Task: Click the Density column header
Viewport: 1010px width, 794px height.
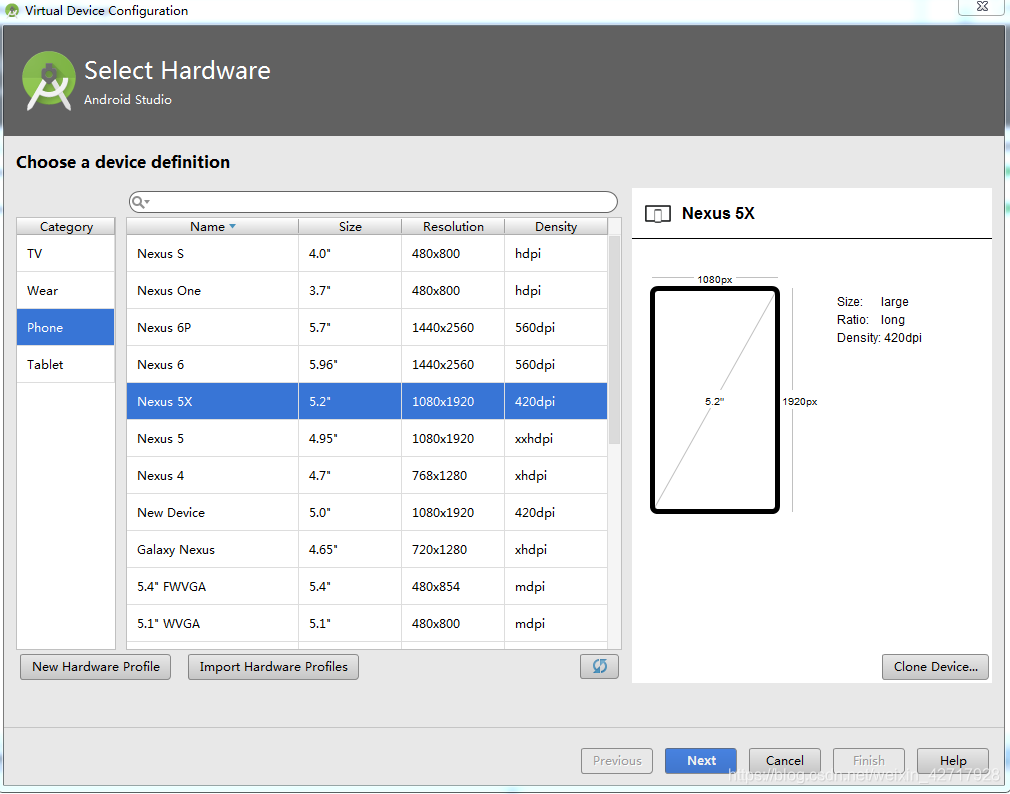Action: 556,227
